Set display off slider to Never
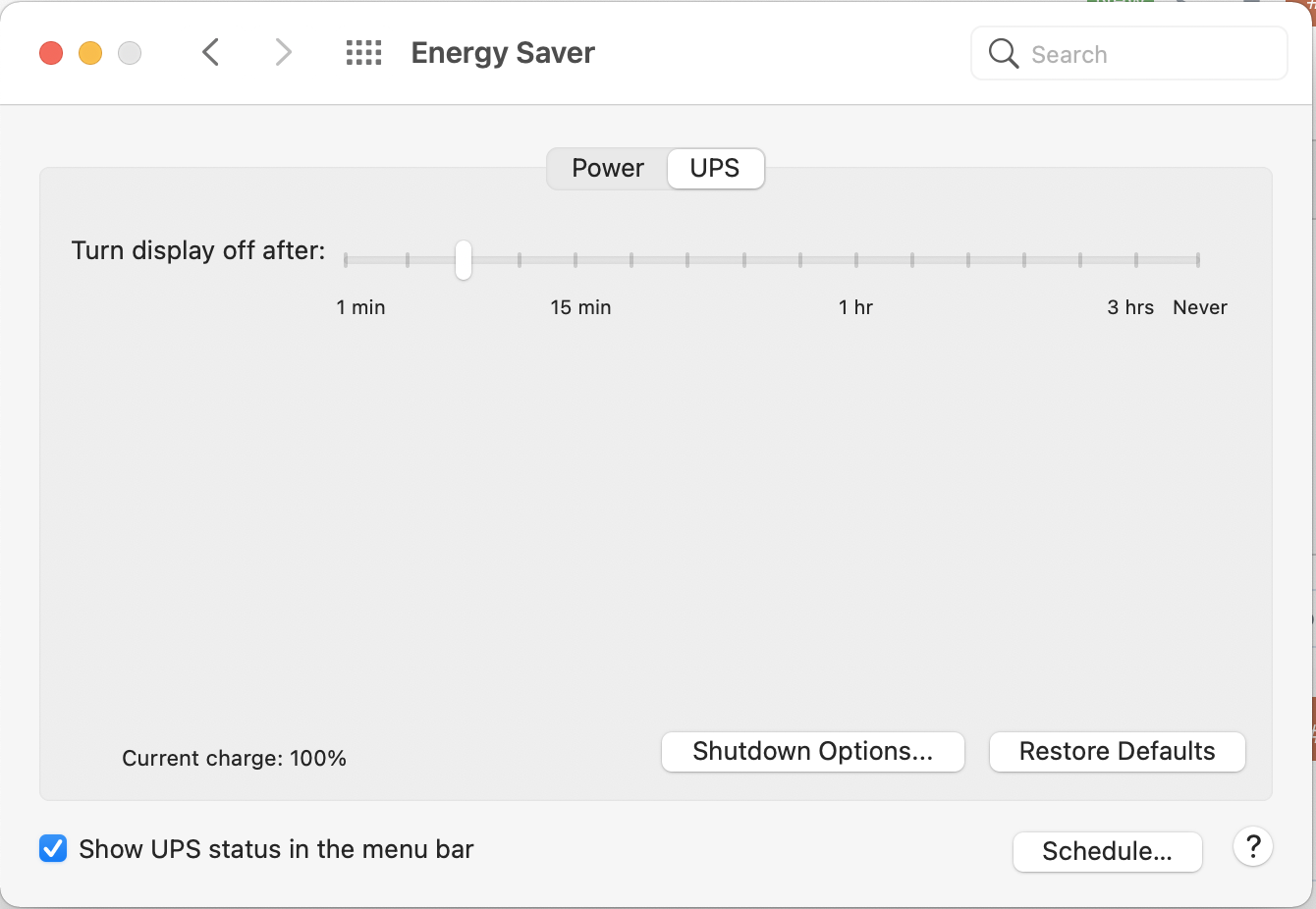Screen dimensions: 1316x909 pyautogui.click(x=1198, y=260)
